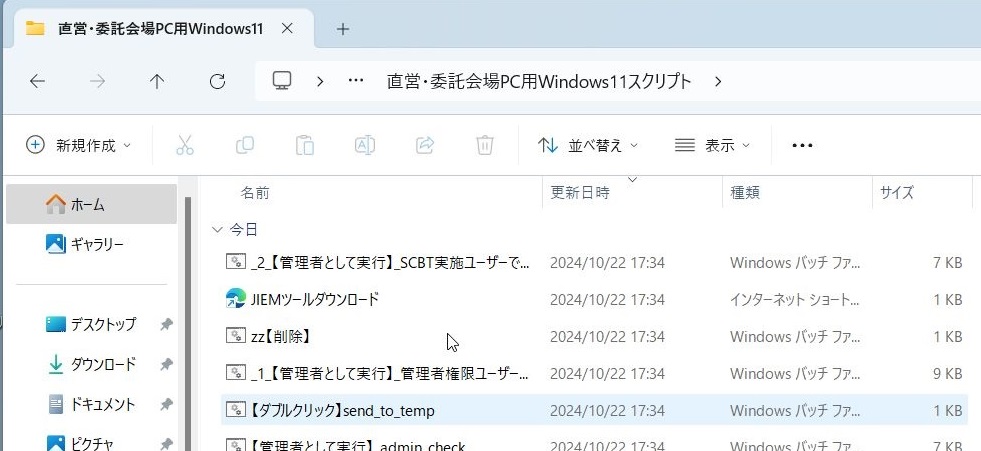This screenshot has width=981, height=451.
Task: Click the PC monitor icon in address bar
Action: pos(282,81)
